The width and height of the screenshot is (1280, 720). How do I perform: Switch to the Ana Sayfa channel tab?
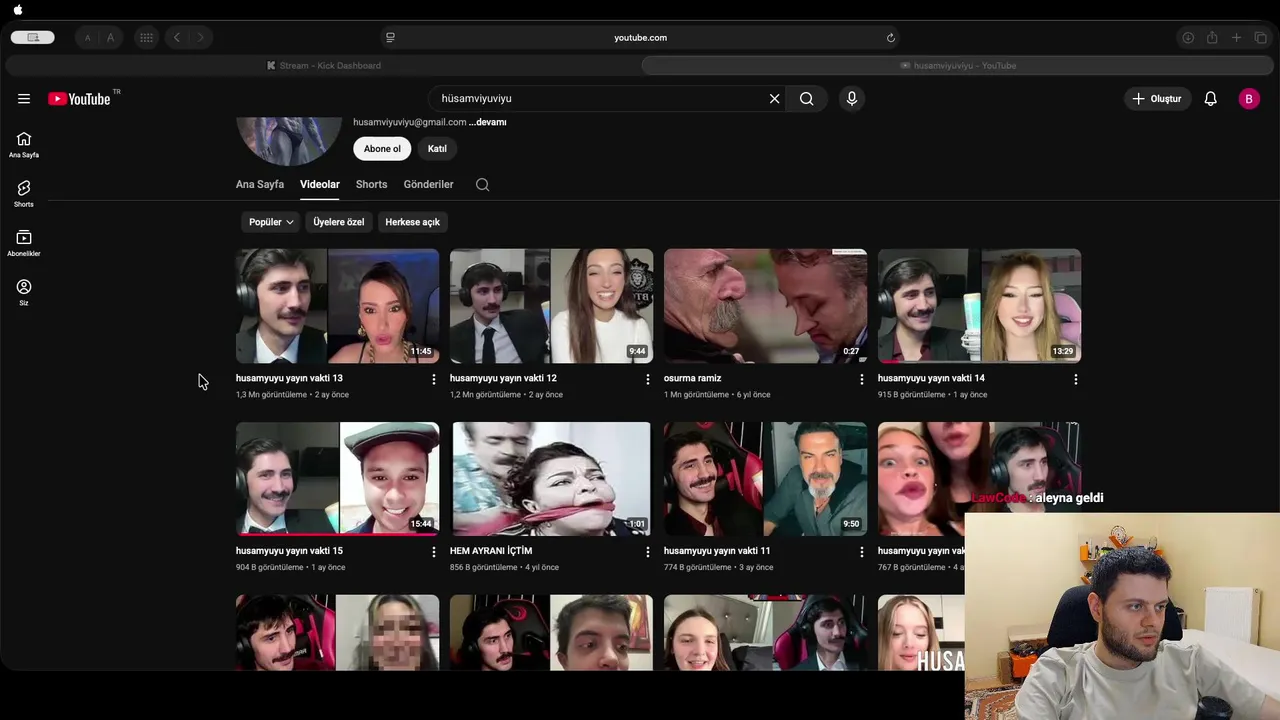(x=260, y=184)
